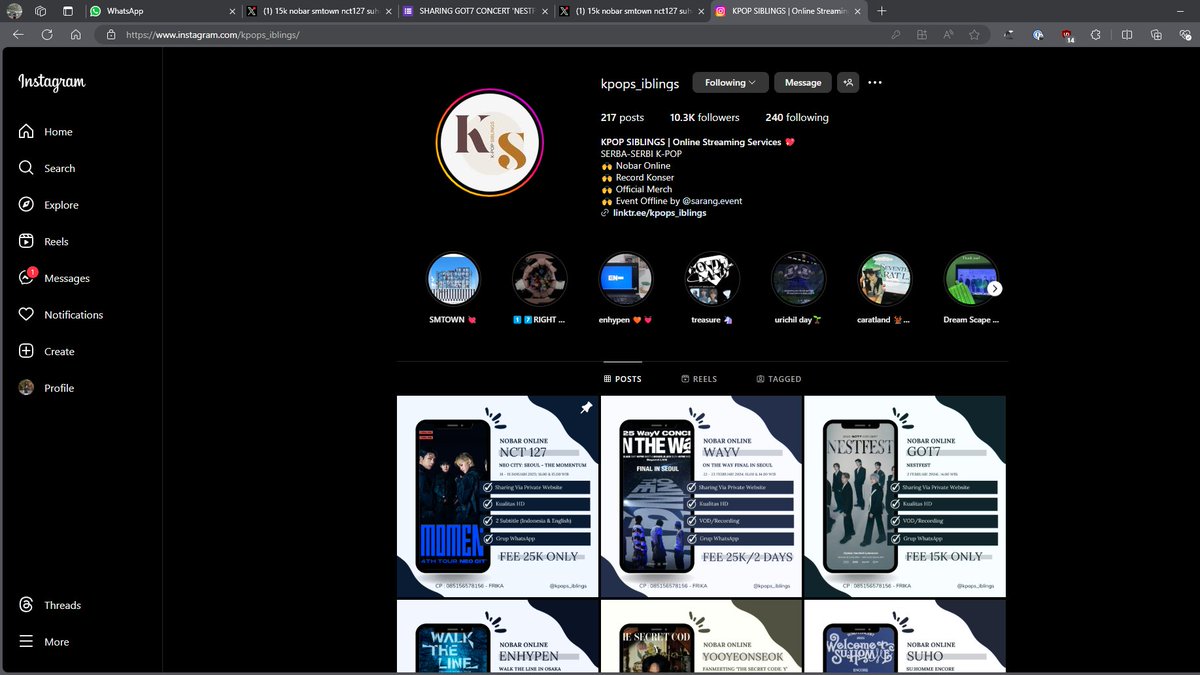
Task: Refresh the Instagram page
Action: (47, 34)
